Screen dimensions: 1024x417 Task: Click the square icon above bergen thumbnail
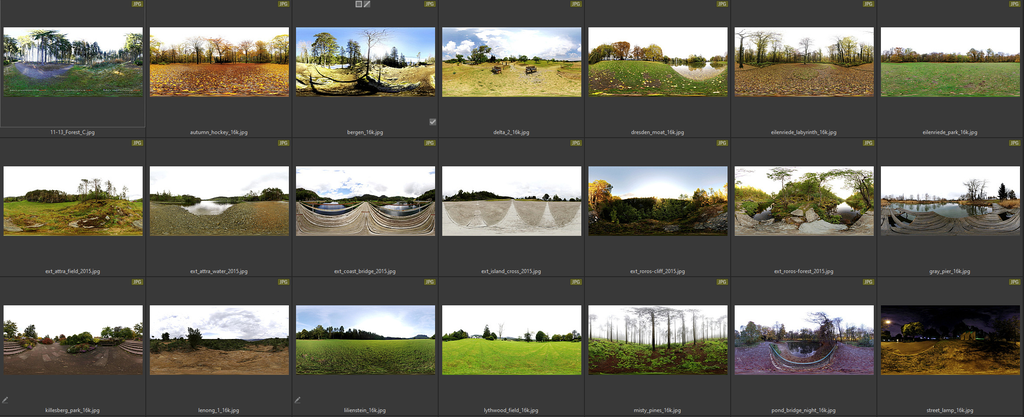tap(359, 4)
